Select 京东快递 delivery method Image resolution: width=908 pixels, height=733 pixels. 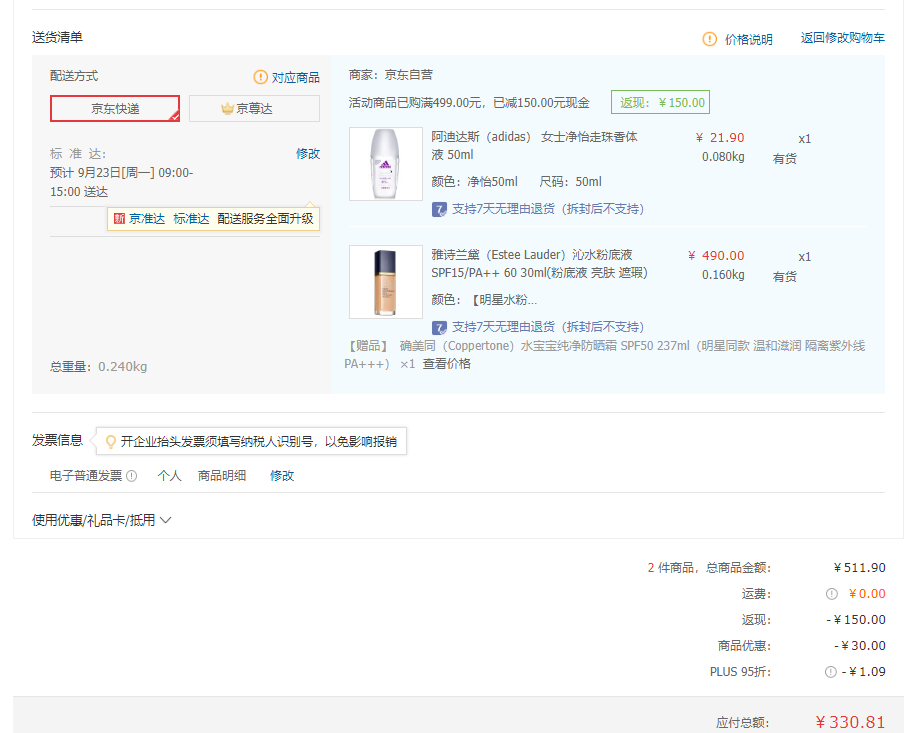point(115,108)
